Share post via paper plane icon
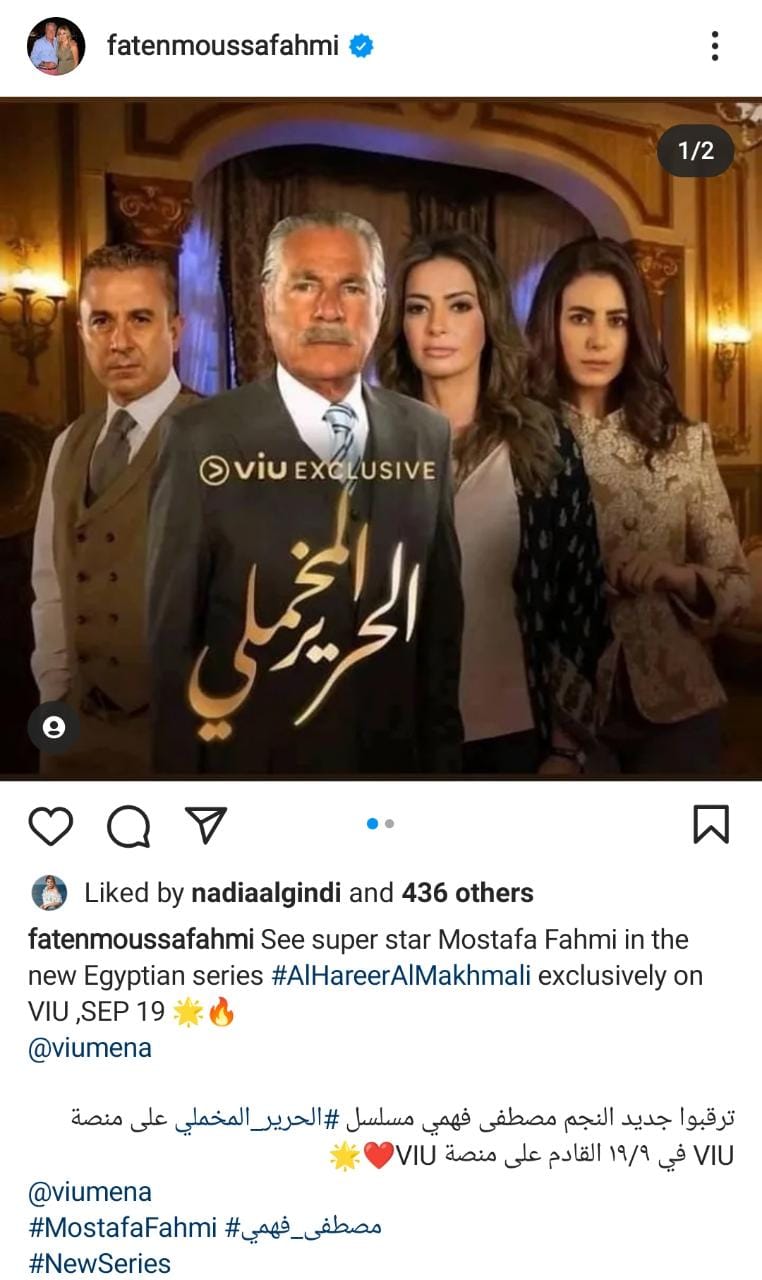762x1280 pixels. (x=207, y=825)
